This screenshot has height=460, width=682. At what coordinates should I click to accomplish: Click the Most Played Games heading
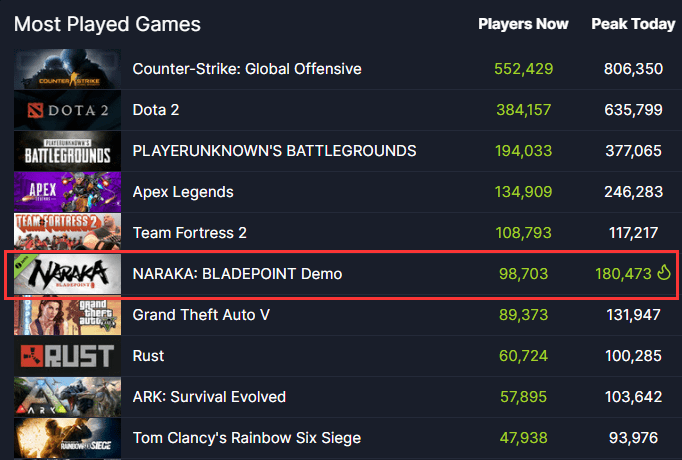click(x=107, y=24)
